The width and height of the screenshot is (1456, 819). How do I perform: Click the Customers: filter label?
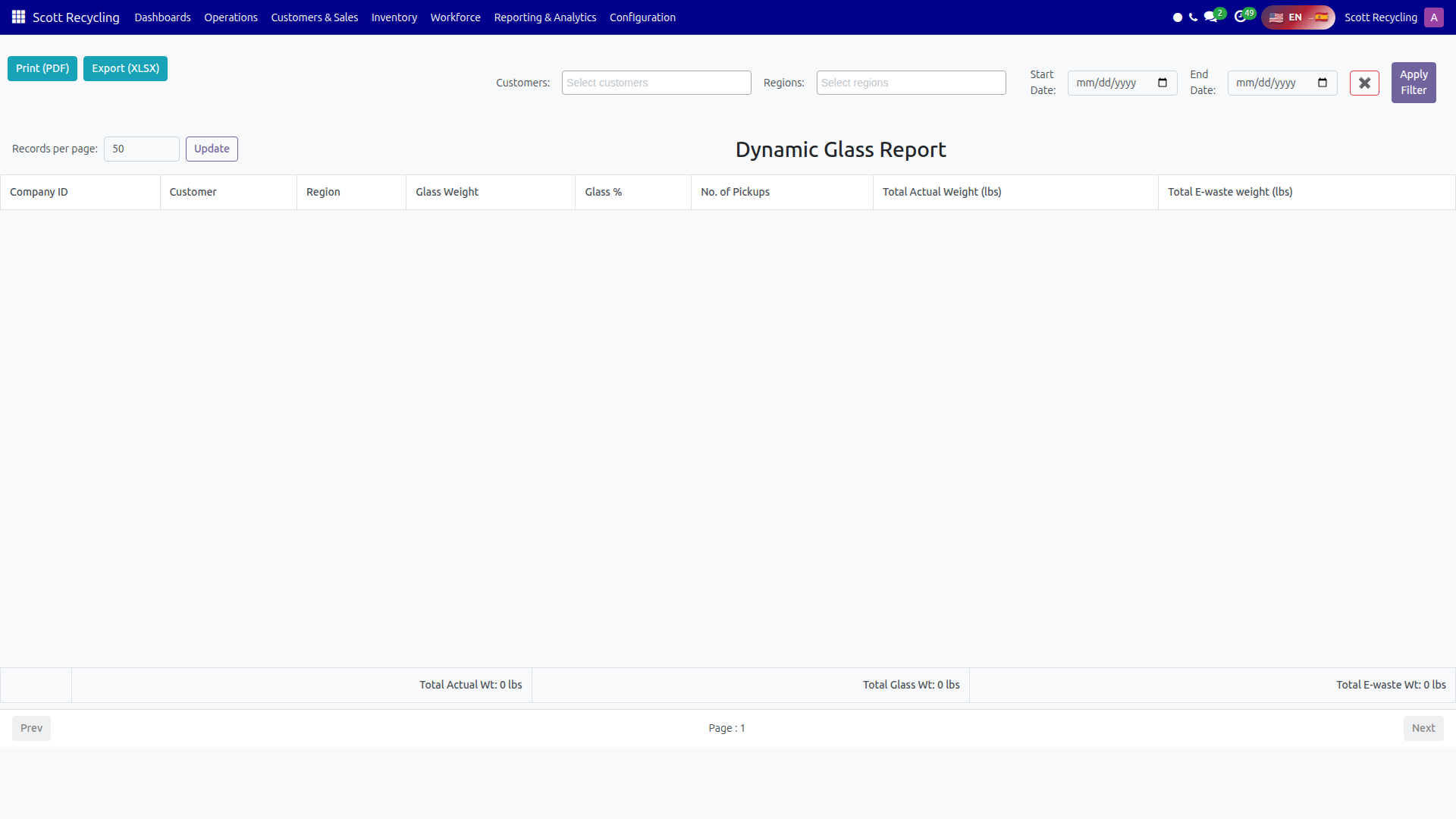[x=522, y=83]
